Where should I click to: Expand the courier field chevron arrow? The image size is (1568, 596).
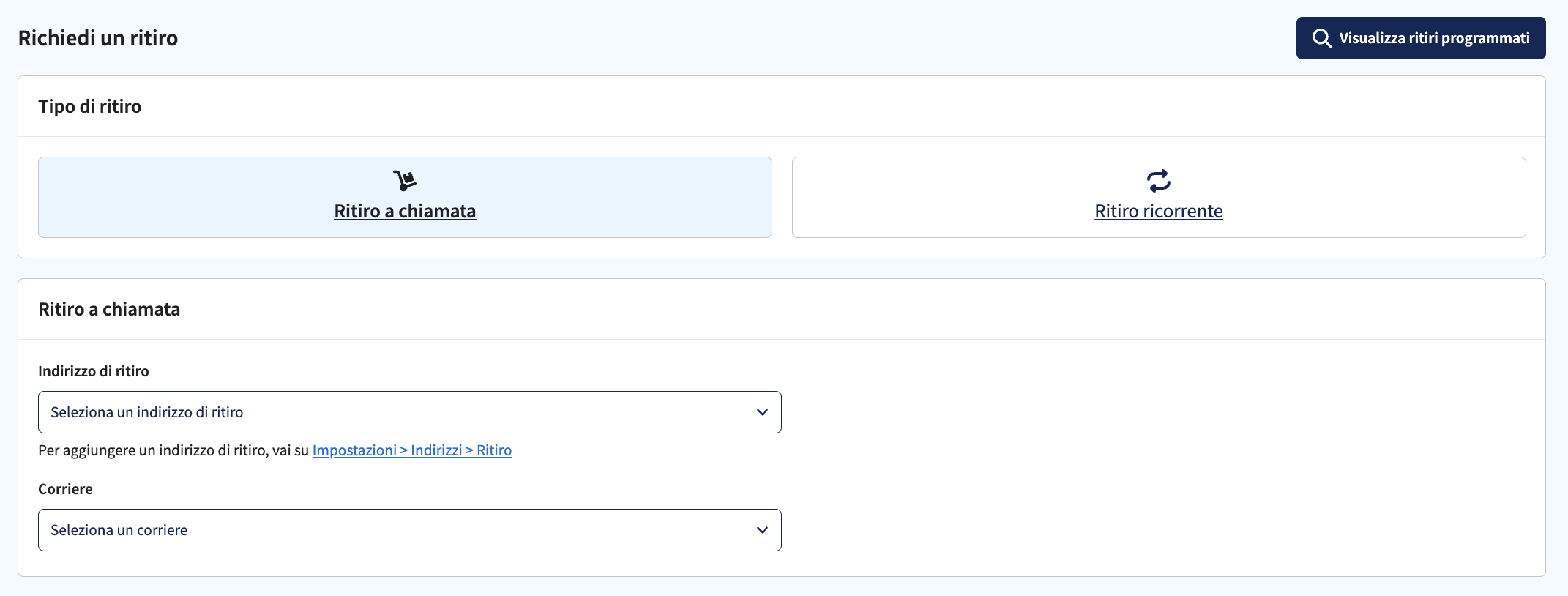click(x=762, y=530)
